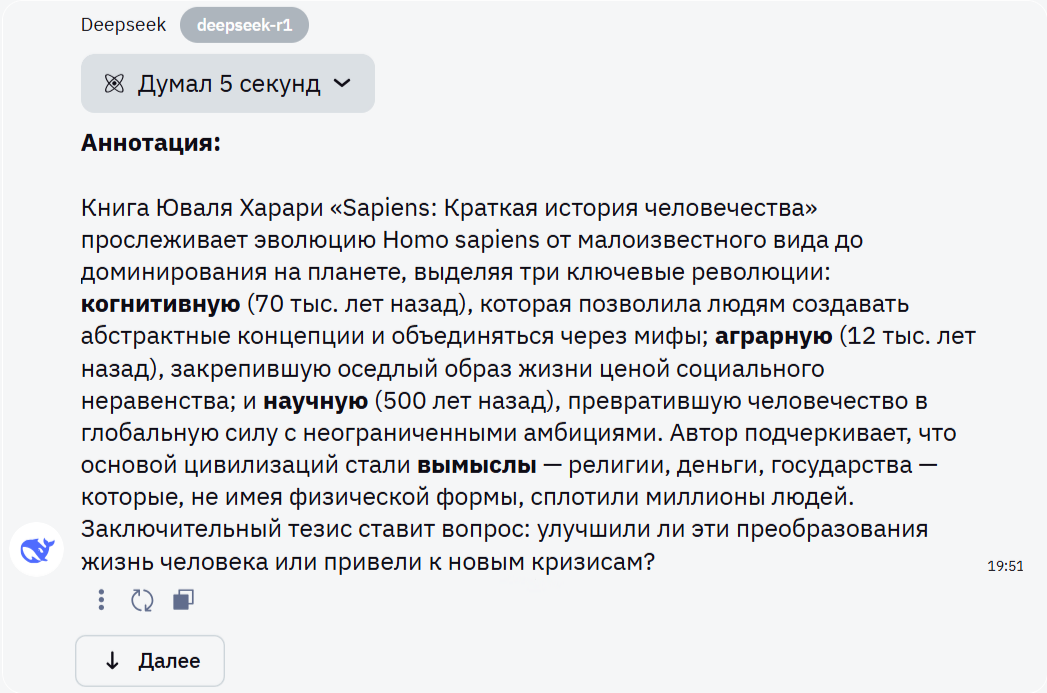Image resolution: width=1047 pixels, height=693 pixels.
Task: Regenerate the Deepseek response
Action: point(141,600)
